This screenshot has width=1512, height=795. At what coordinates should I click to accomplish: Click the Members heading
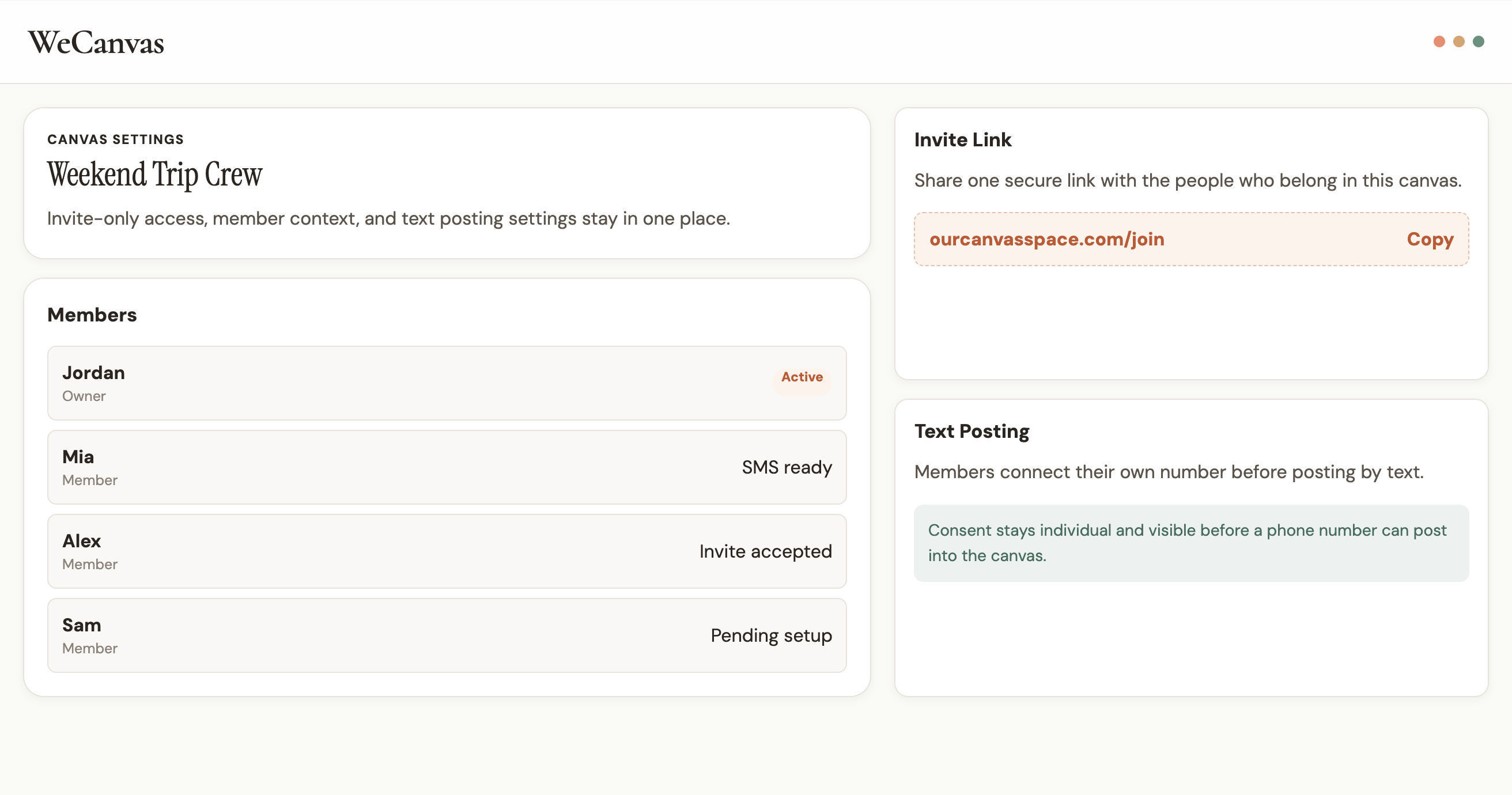click(92, 315)
